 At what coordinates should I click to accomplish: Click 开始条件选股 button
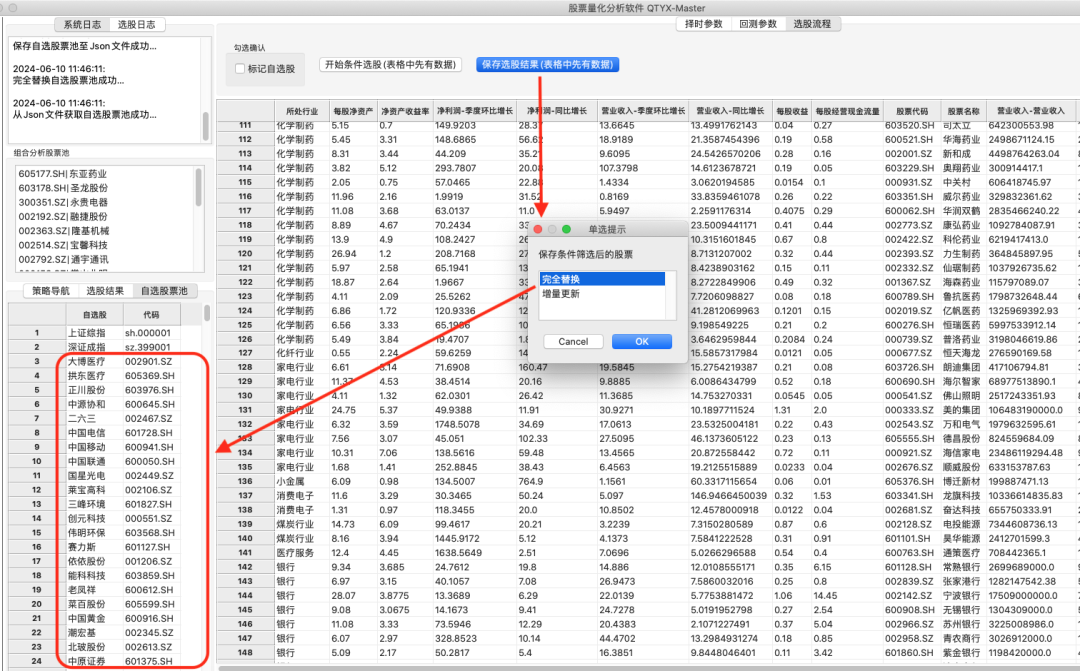coord(391,65)
